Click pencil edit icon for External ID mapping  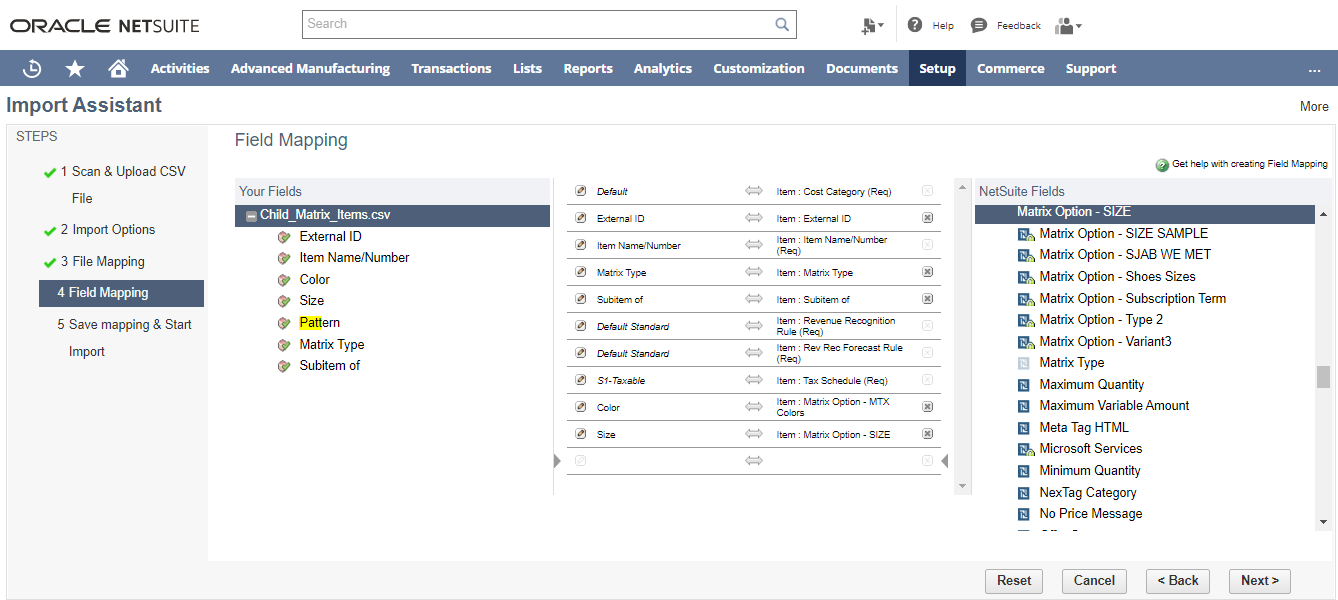[581, 218]
